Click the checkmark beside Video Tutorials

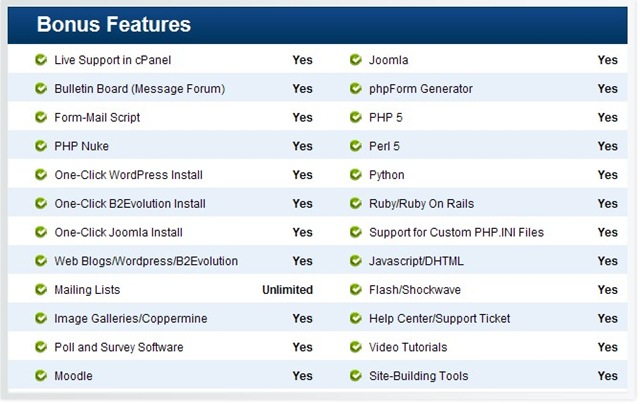pyautogui.click(x=356, y=347)
